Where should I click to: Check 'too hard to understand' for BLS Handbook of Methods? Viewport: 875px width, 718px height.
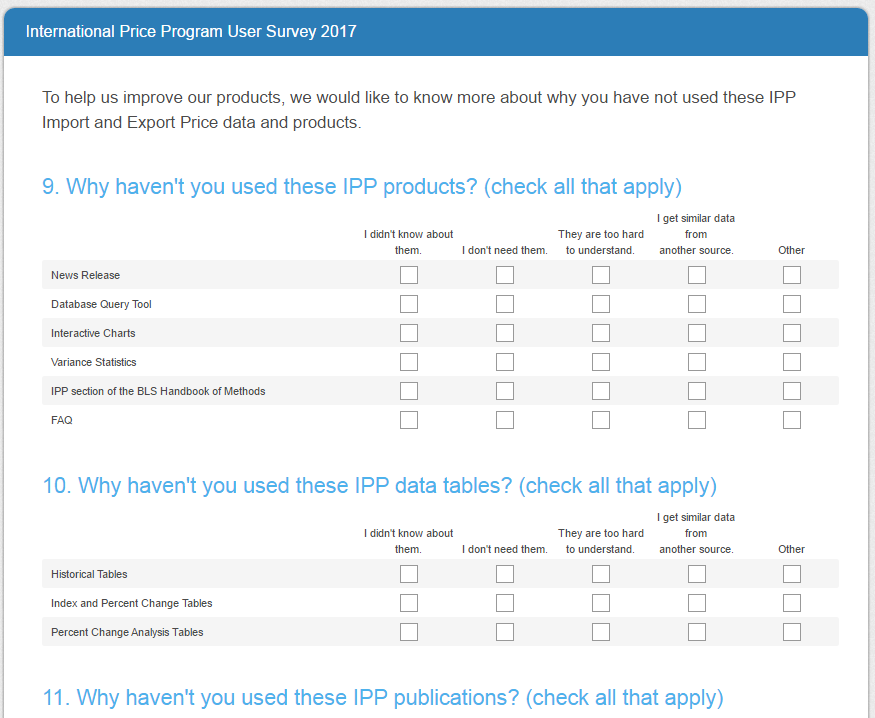pos(601,391)
